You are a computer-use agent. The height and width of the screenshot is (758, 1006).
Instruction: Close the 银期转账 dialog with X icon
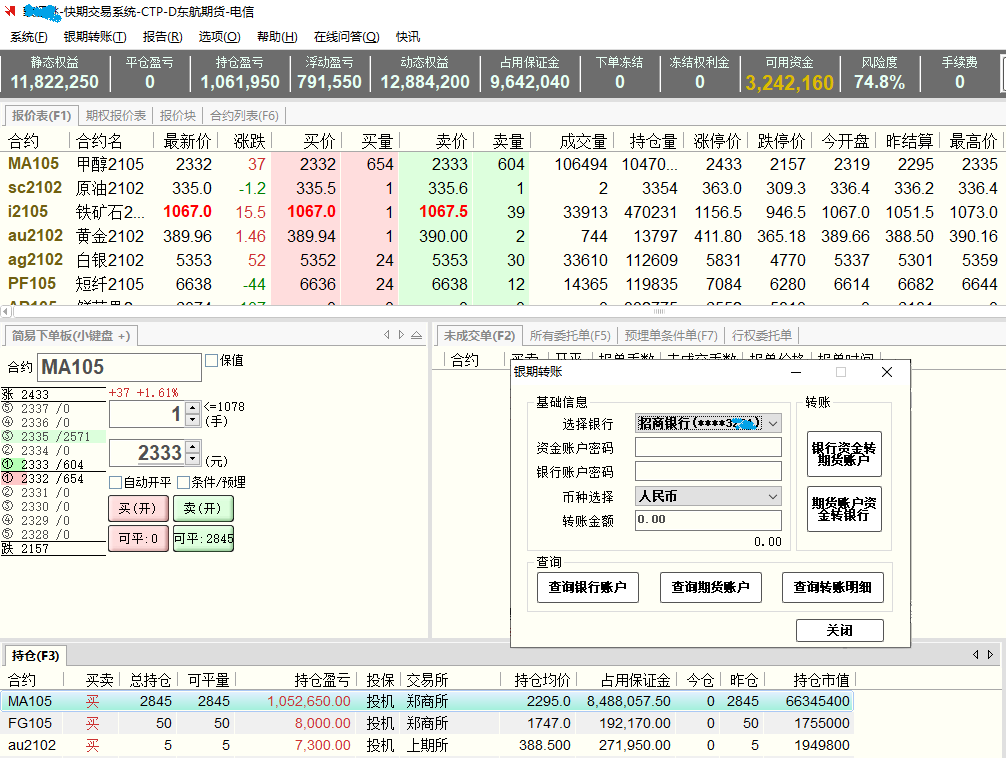click(886, 372)
